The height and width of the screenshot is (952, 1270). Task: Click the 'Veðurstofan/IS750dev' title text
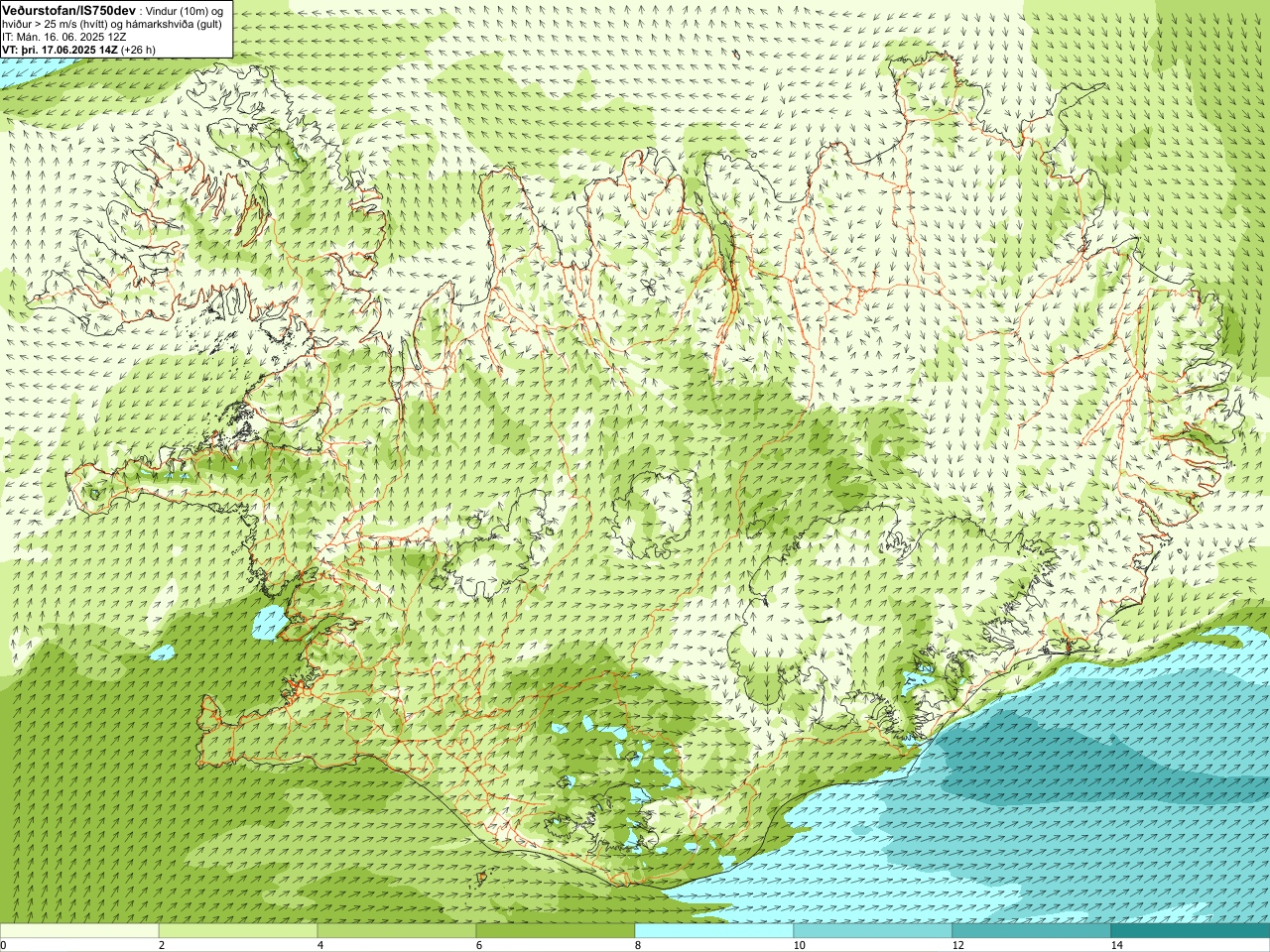point(68,9)
